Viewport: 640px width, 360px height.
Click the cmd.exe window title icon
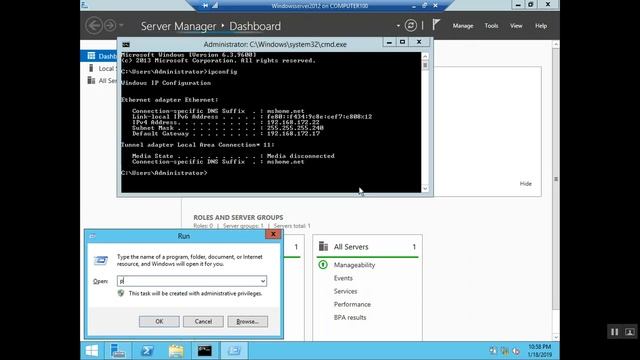(126, 44)
